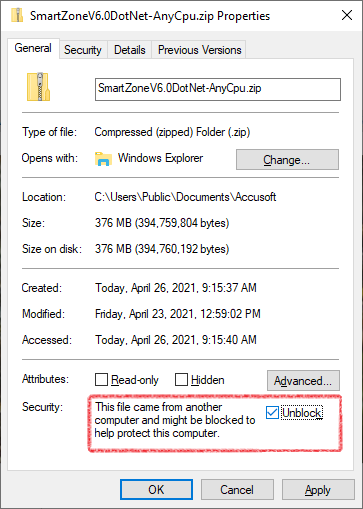Viewport: 363px width, 509px height.
Task: Open the Details tab
Action: pos(130,50)
